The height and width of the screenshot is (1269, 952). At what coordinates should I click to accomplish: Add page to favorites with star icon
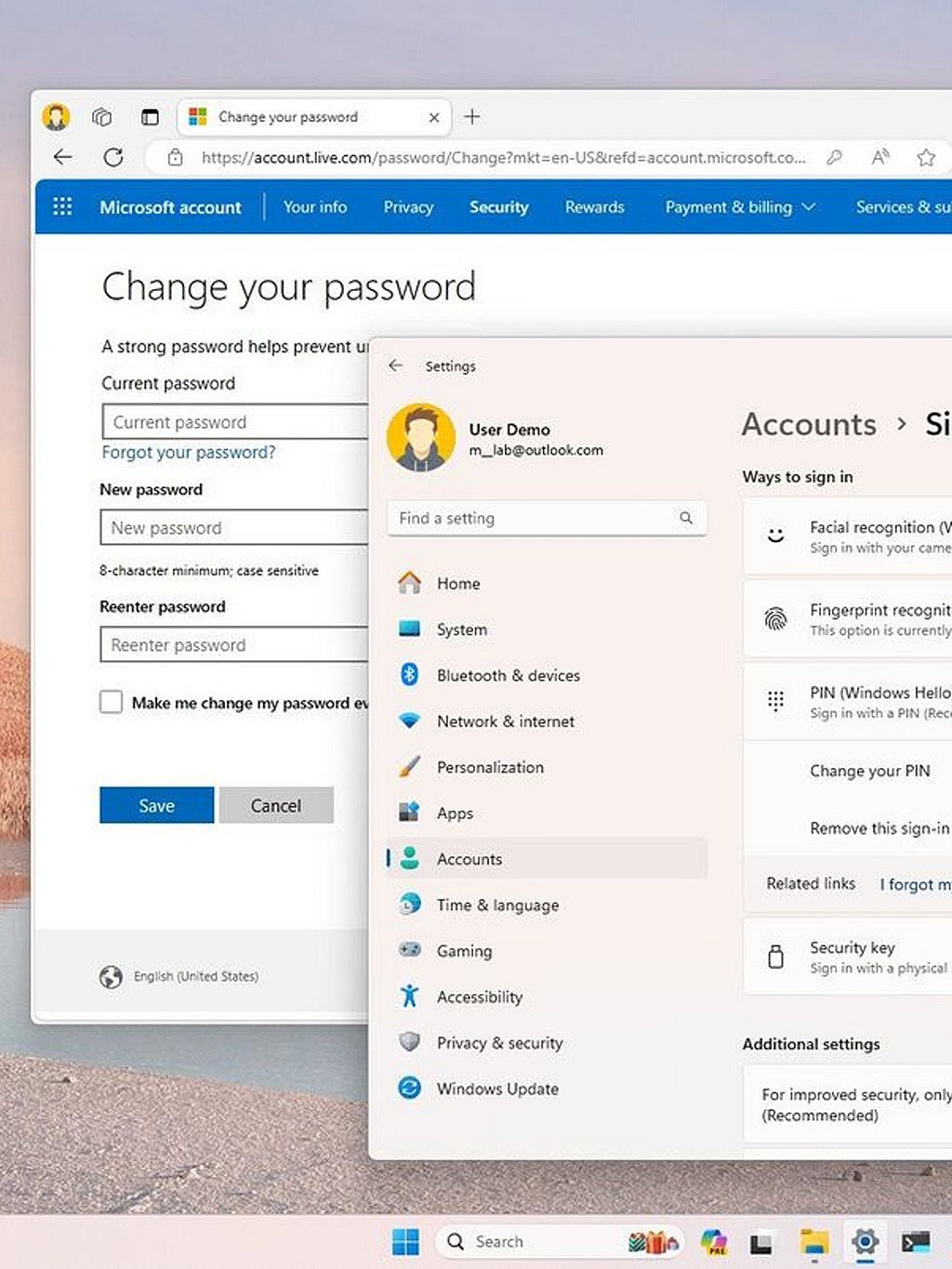click(925, 157)
